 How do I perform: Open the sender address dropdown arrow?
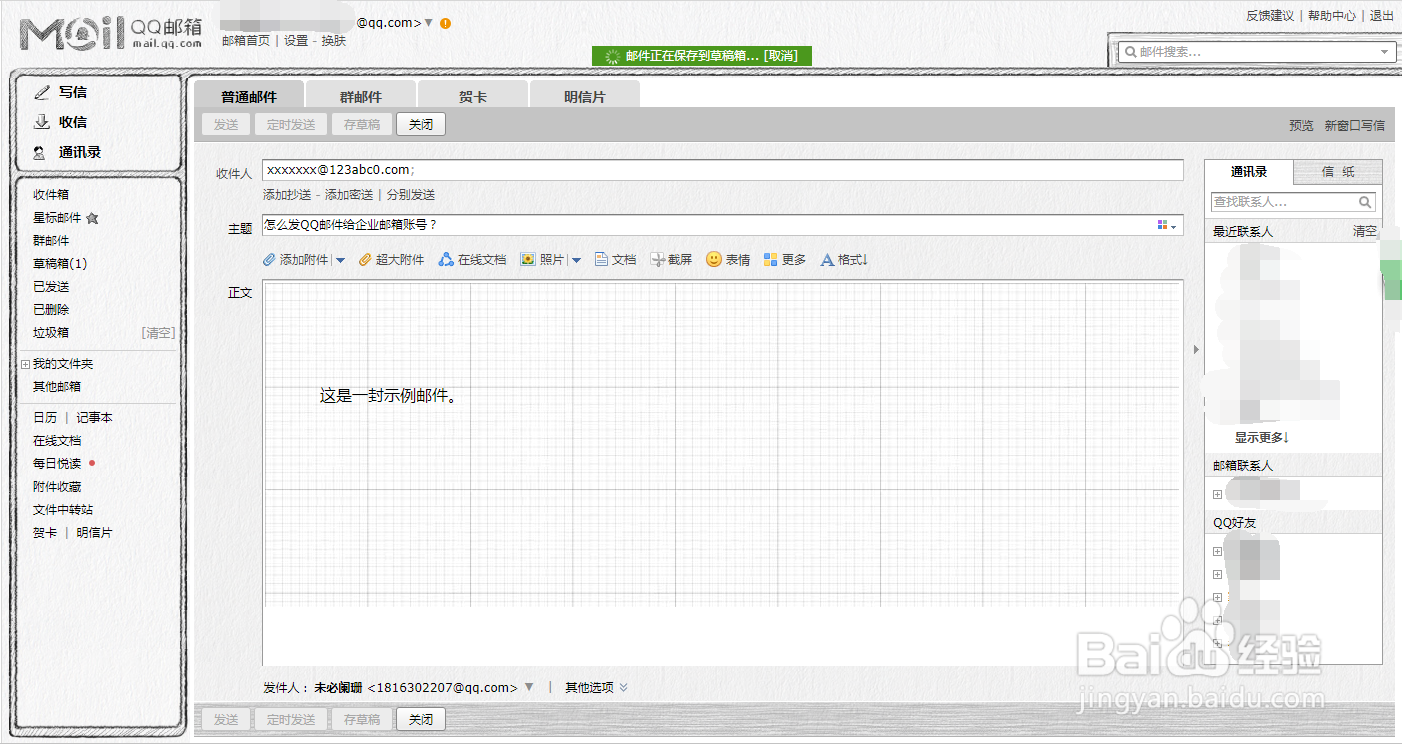pyautogui.click(x=529, y=688)
